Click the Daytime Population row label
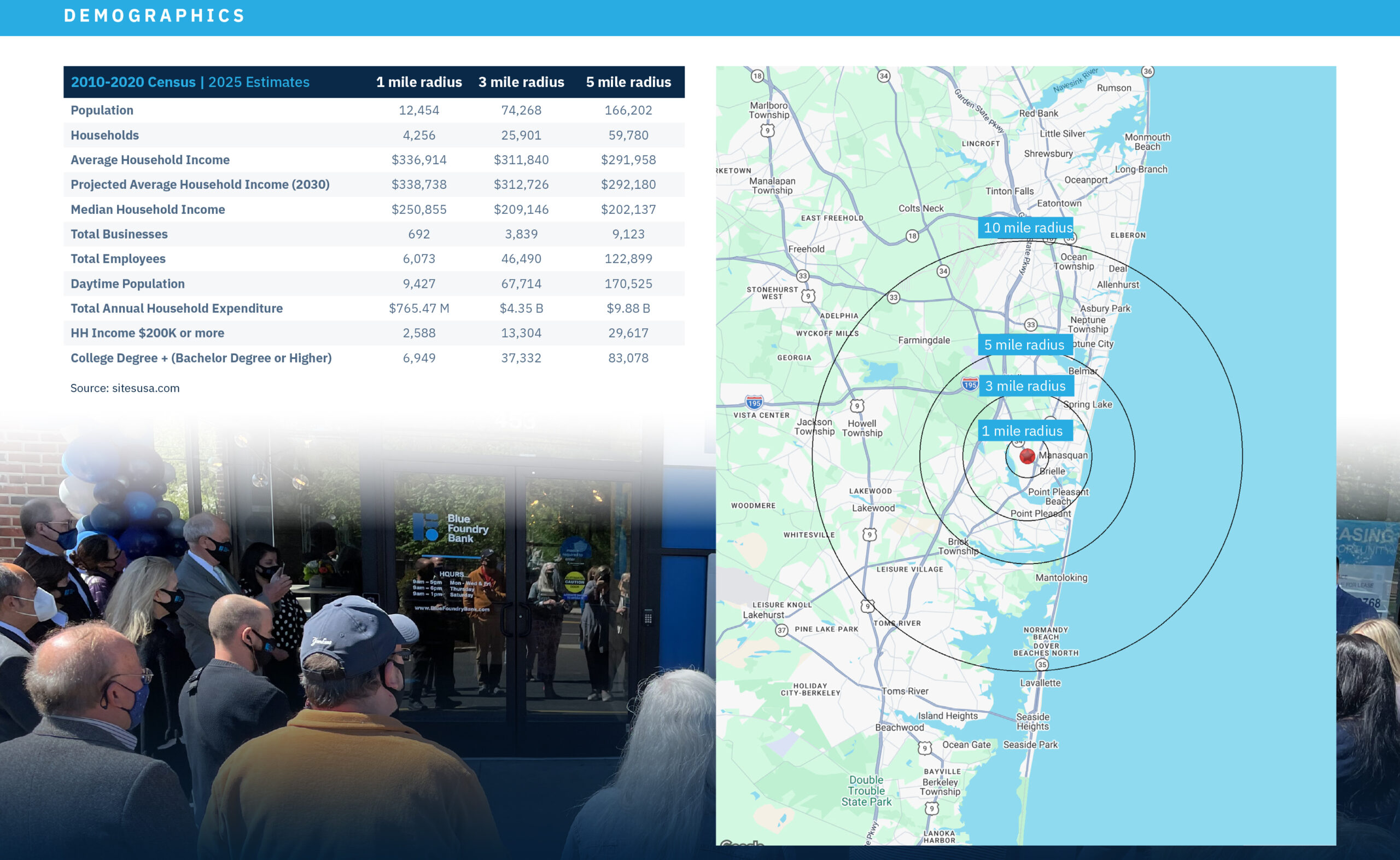 point(127,284)
